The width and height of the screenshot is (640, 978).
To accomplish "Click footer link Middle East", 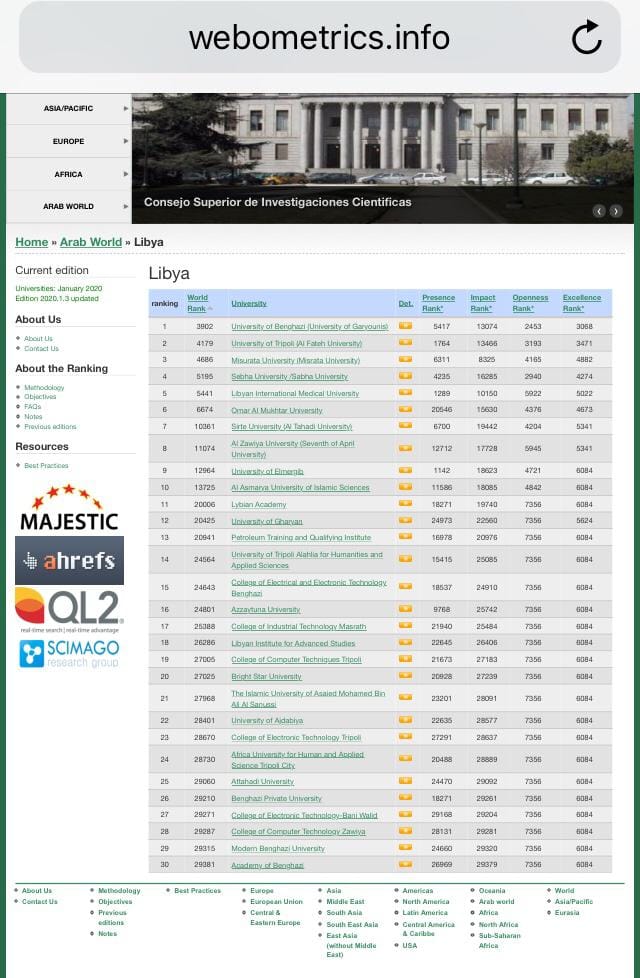I will pyautogui.click(x=346, y=901).
